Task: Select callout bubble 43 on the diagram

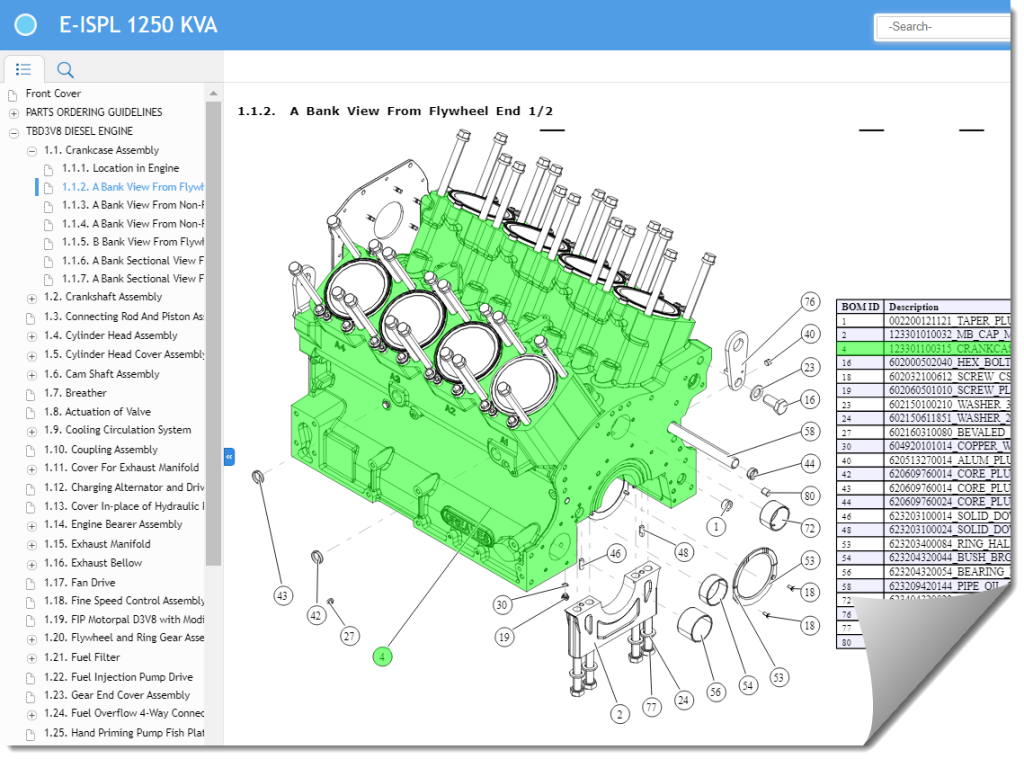Action: pos(283,596)
